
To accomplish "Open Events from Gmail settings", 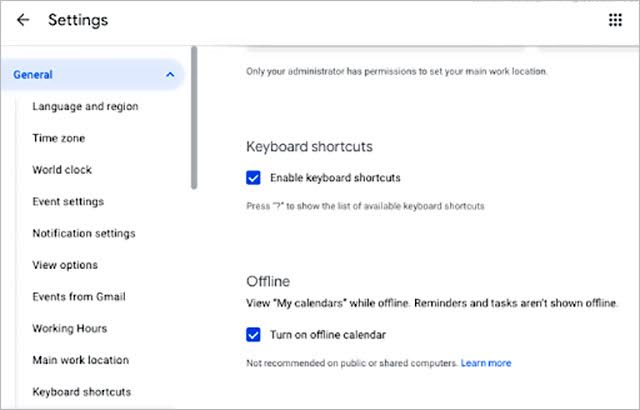I will tap(79, 297).
